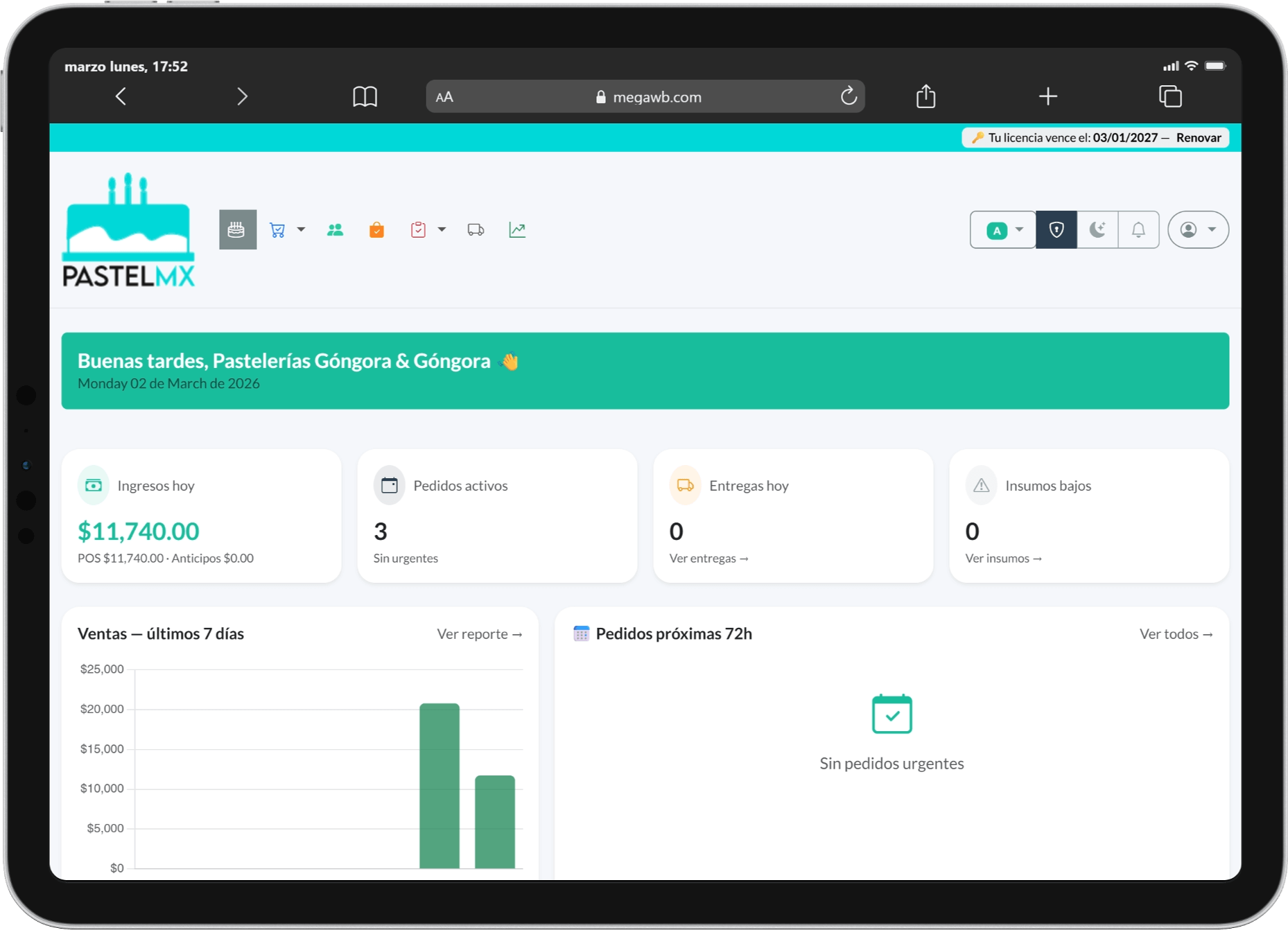
Task: Open the reports line chart icon
Action: click(517, 230)
